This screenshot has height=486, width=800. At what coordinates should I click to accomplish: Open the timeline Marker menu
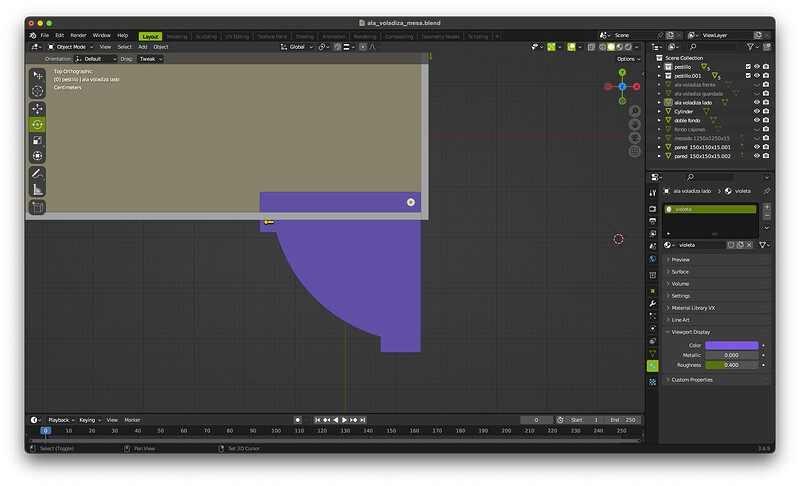point(132,420)
